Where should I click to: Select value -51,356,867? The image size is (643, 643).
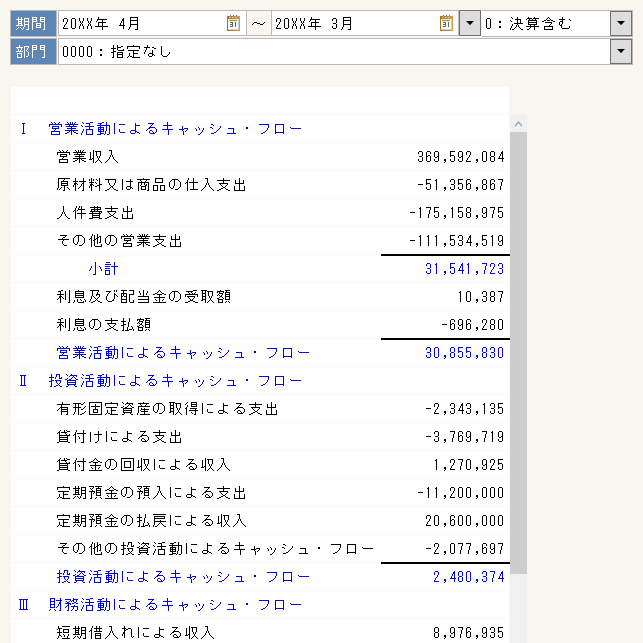(x=461, y=185)
